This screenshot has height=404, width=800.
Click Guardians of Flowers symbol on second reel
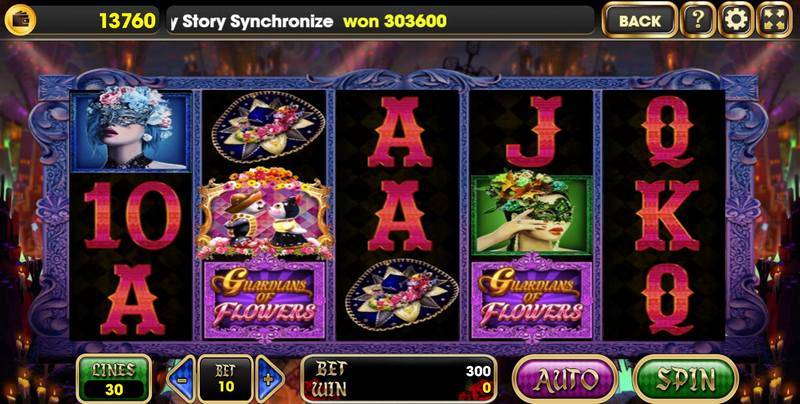pyautogui.click(x=264, y=299)
